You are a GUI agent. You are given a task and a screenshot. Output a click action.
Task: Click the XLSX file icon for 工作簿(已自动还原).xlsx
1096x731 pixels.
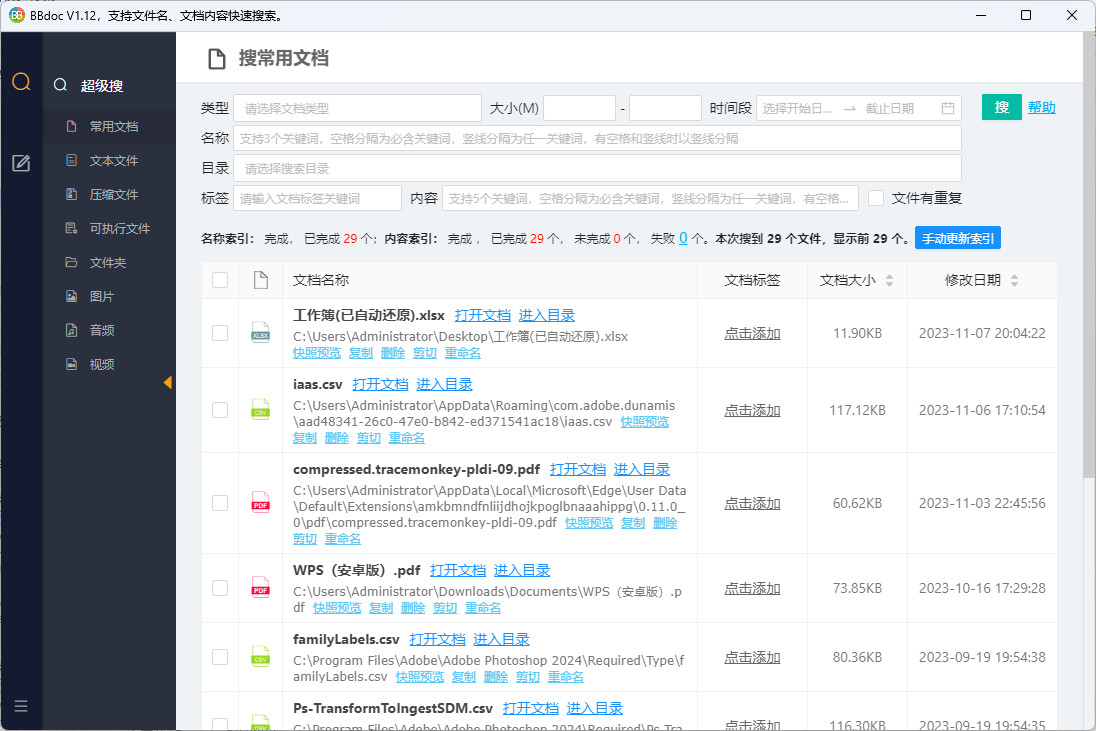coord(261,333)
